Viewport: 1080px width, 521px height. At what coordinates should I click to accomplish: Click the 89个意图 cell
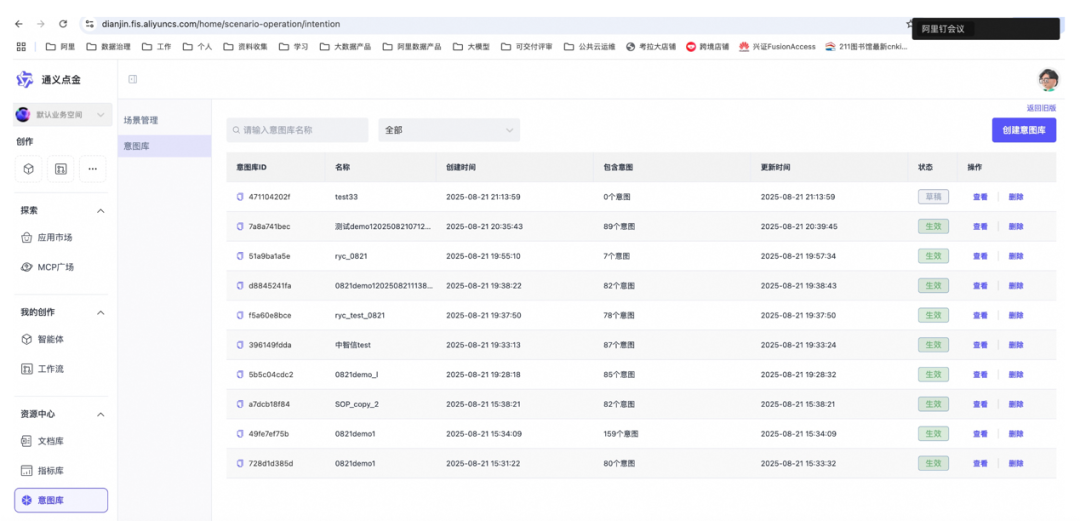[x=619, y=227]
